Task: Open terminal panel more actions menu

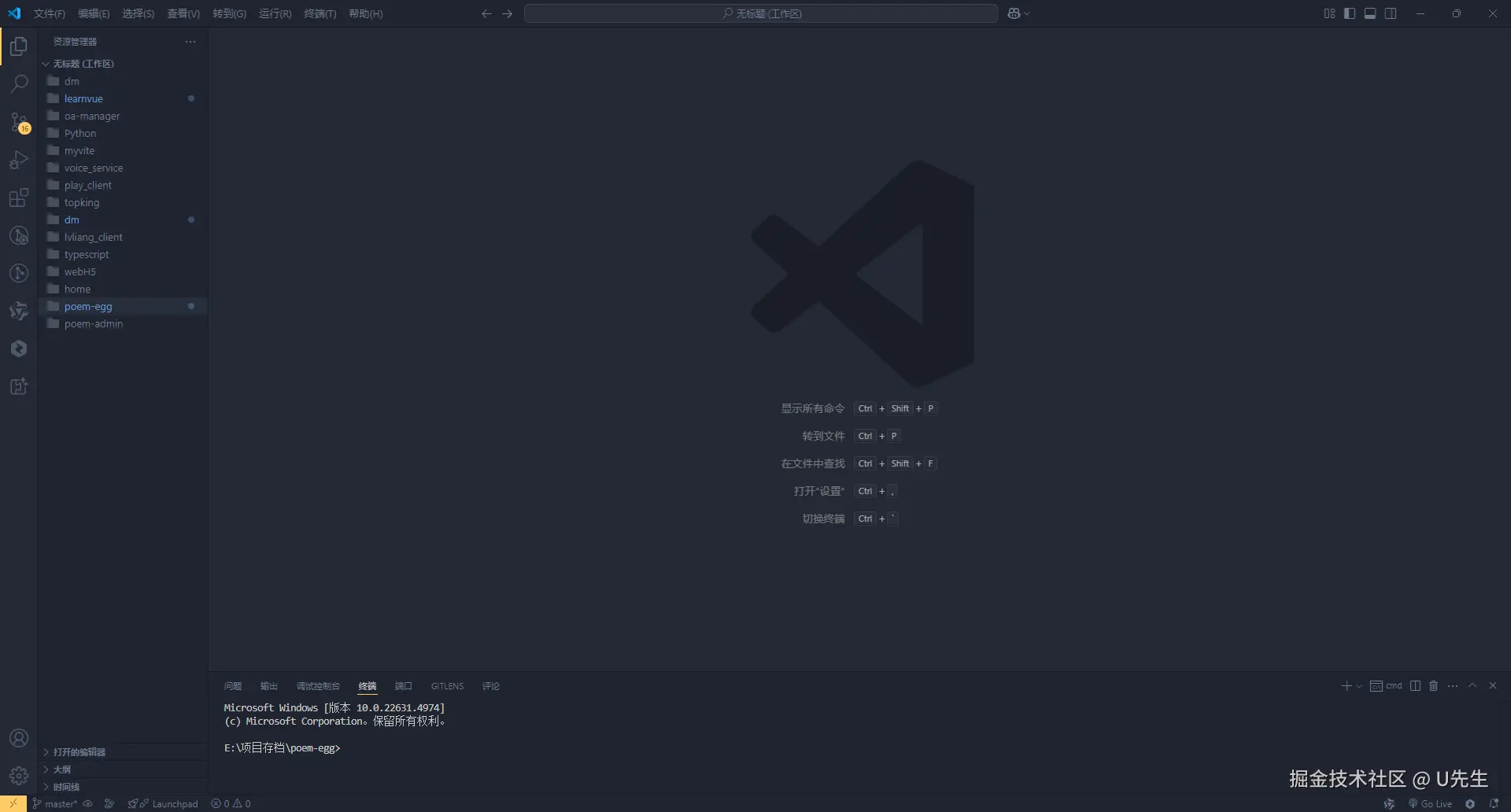Action: click(1453, 686)
